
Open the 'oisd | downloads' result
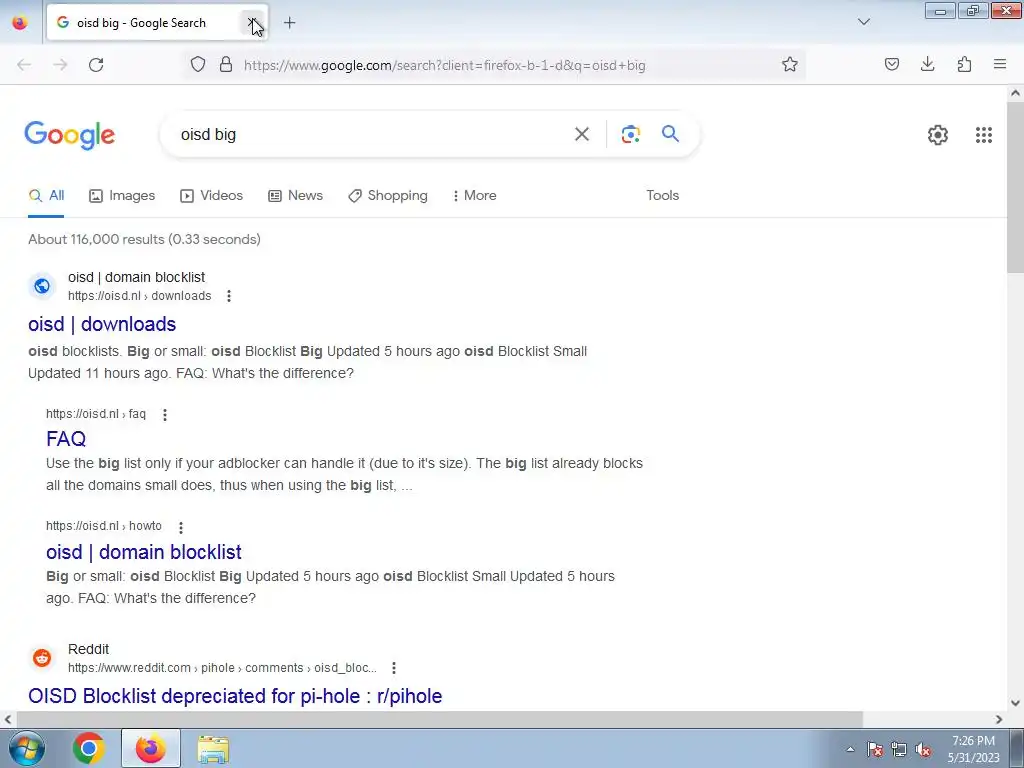102,324
